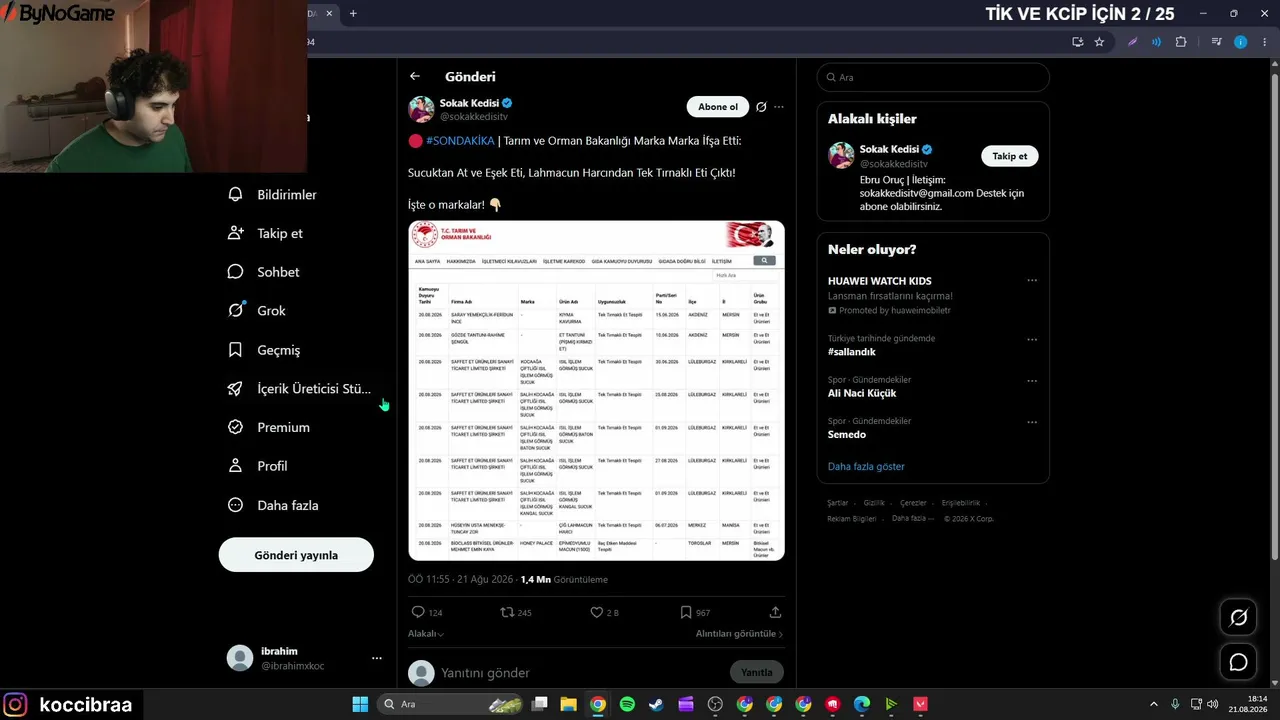Viewport: 1280px width, 720px height.
Task: Open the Semedo trending topic
Action: [847, 435]
